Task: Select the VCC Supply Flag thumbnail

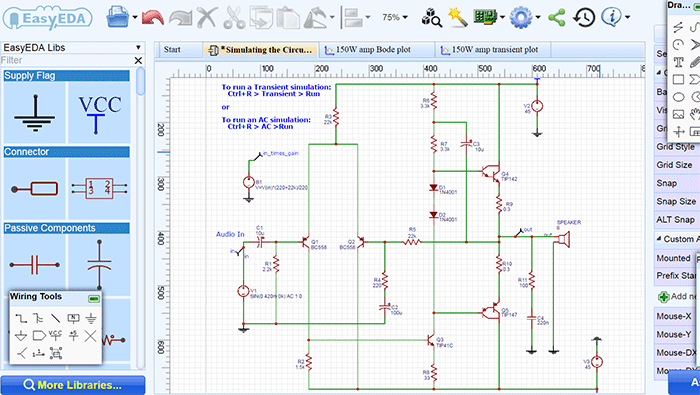Action: coord(99,112)
